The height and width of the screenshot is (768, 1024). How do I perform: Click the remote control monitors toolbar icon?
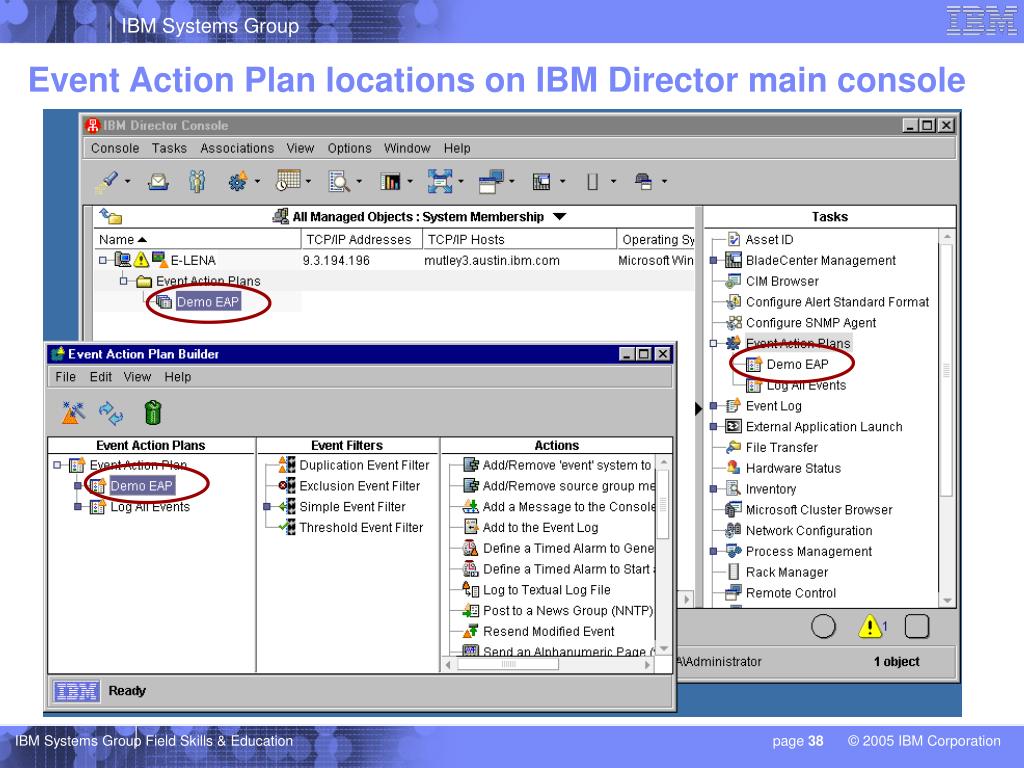[x=491, y=182]
